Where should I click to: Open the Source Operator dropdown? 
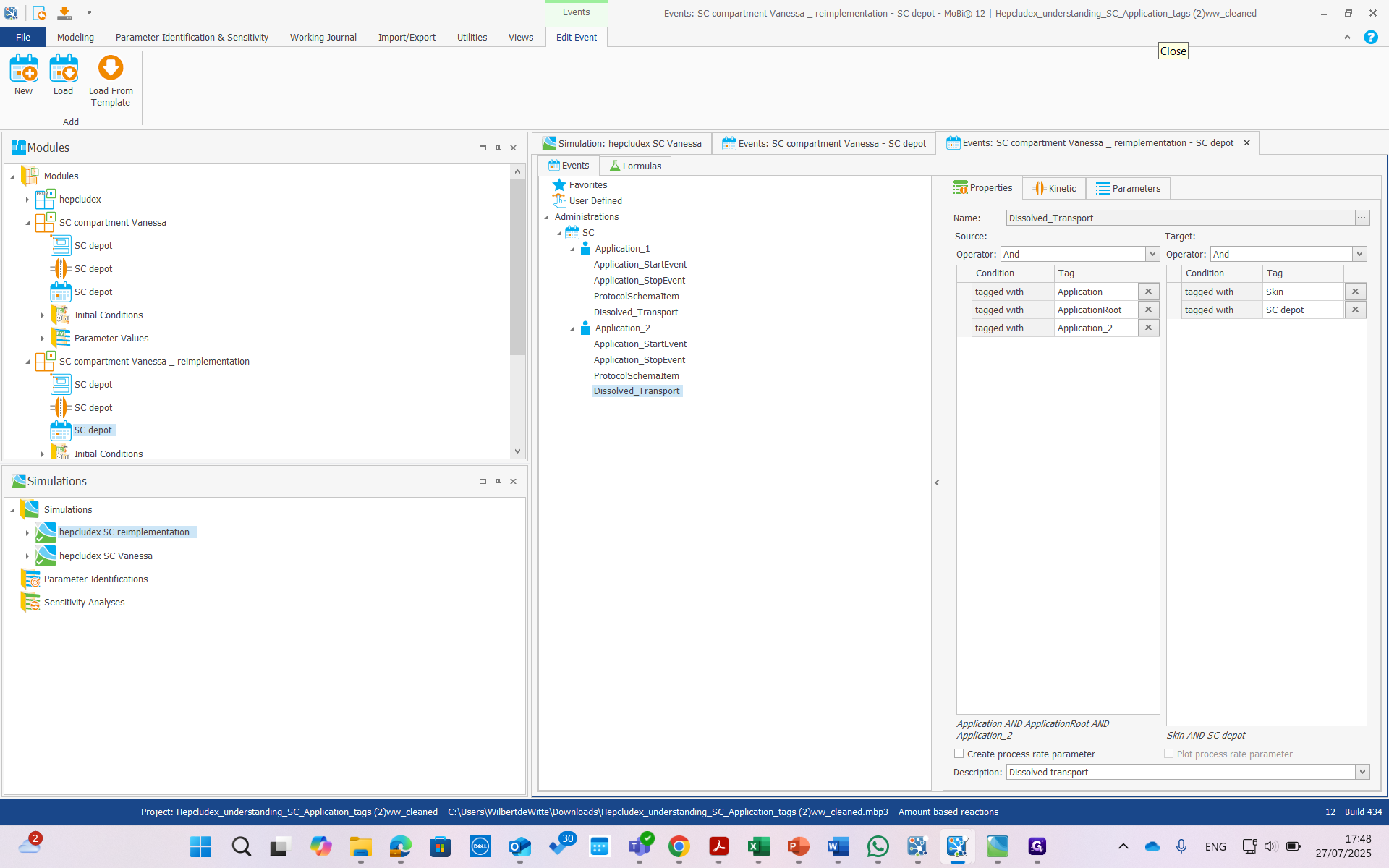click(1152, 254)
